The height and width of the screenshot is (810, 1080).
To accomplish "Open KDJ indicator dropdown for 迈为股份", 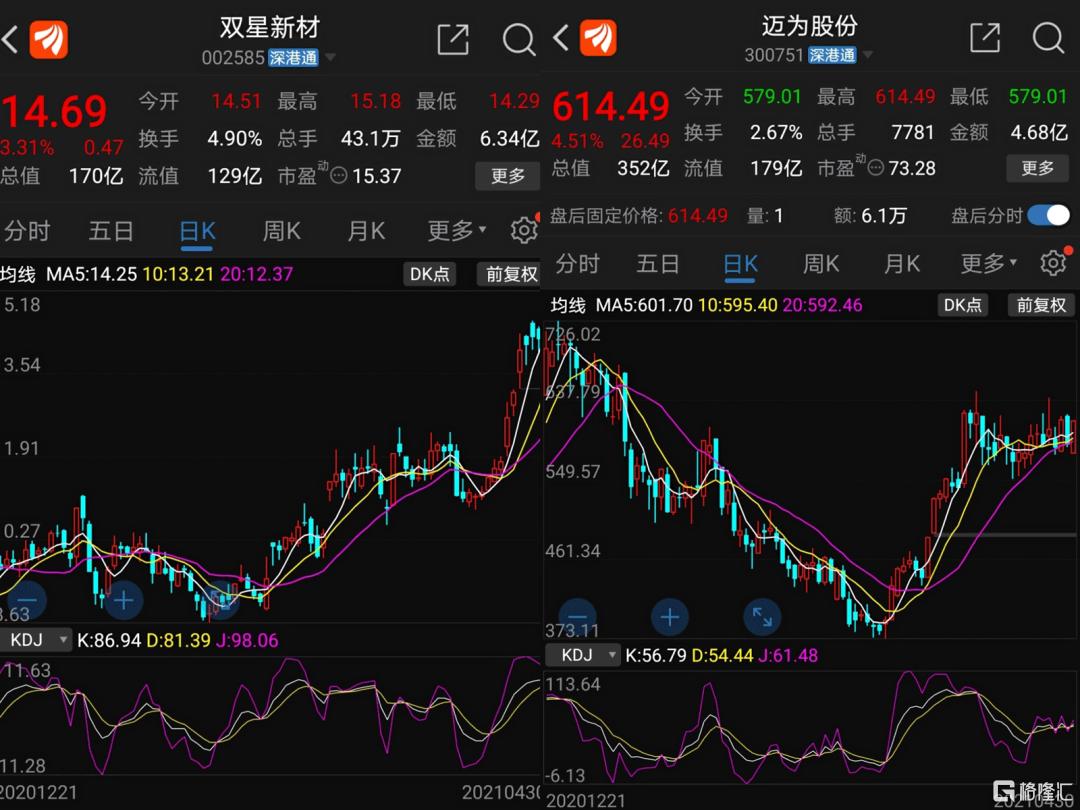I will (583, 654).
